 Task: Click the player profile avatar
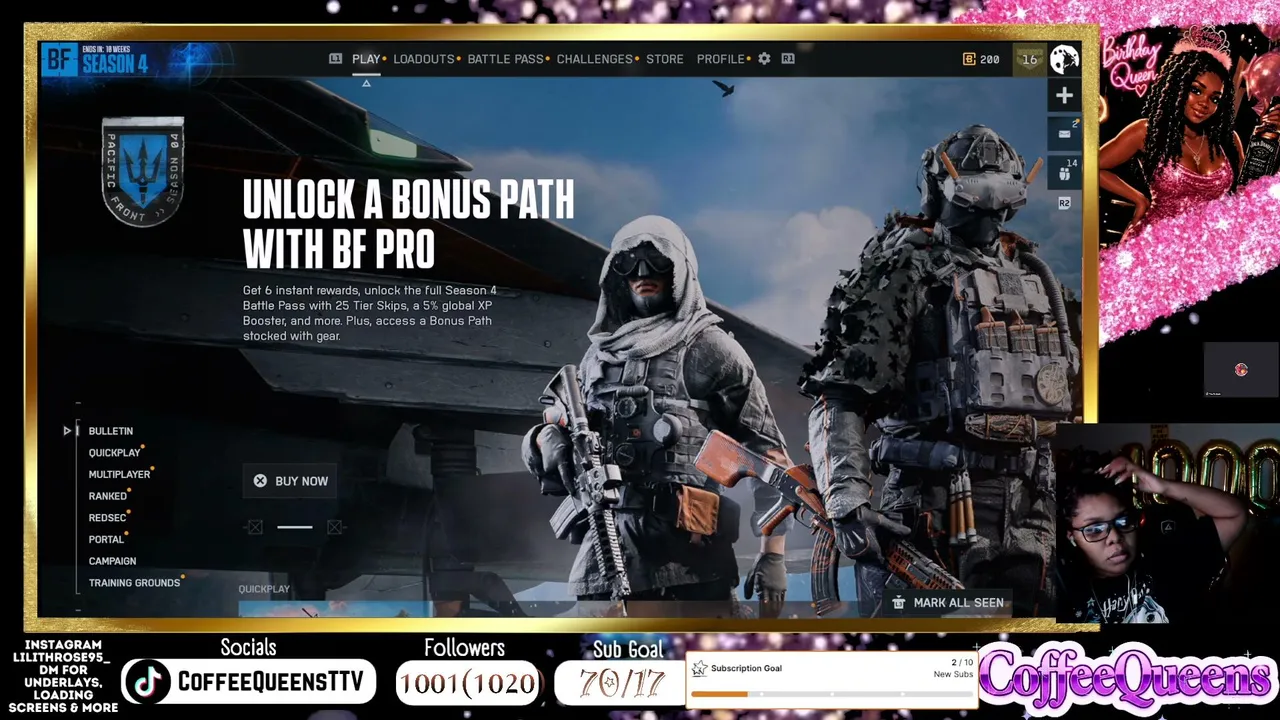coord(1064,59)
